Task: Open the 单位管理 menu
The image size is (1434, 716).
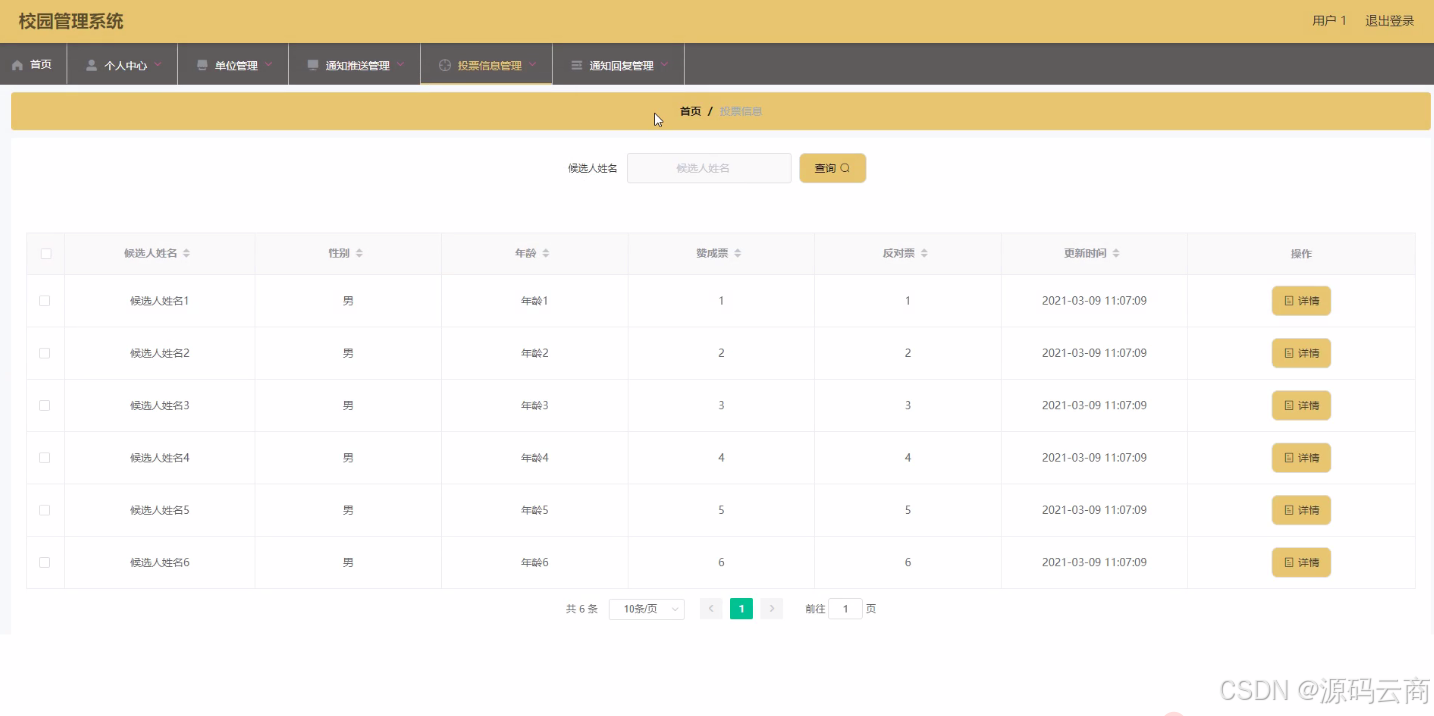Action: (x=233, y=64)
